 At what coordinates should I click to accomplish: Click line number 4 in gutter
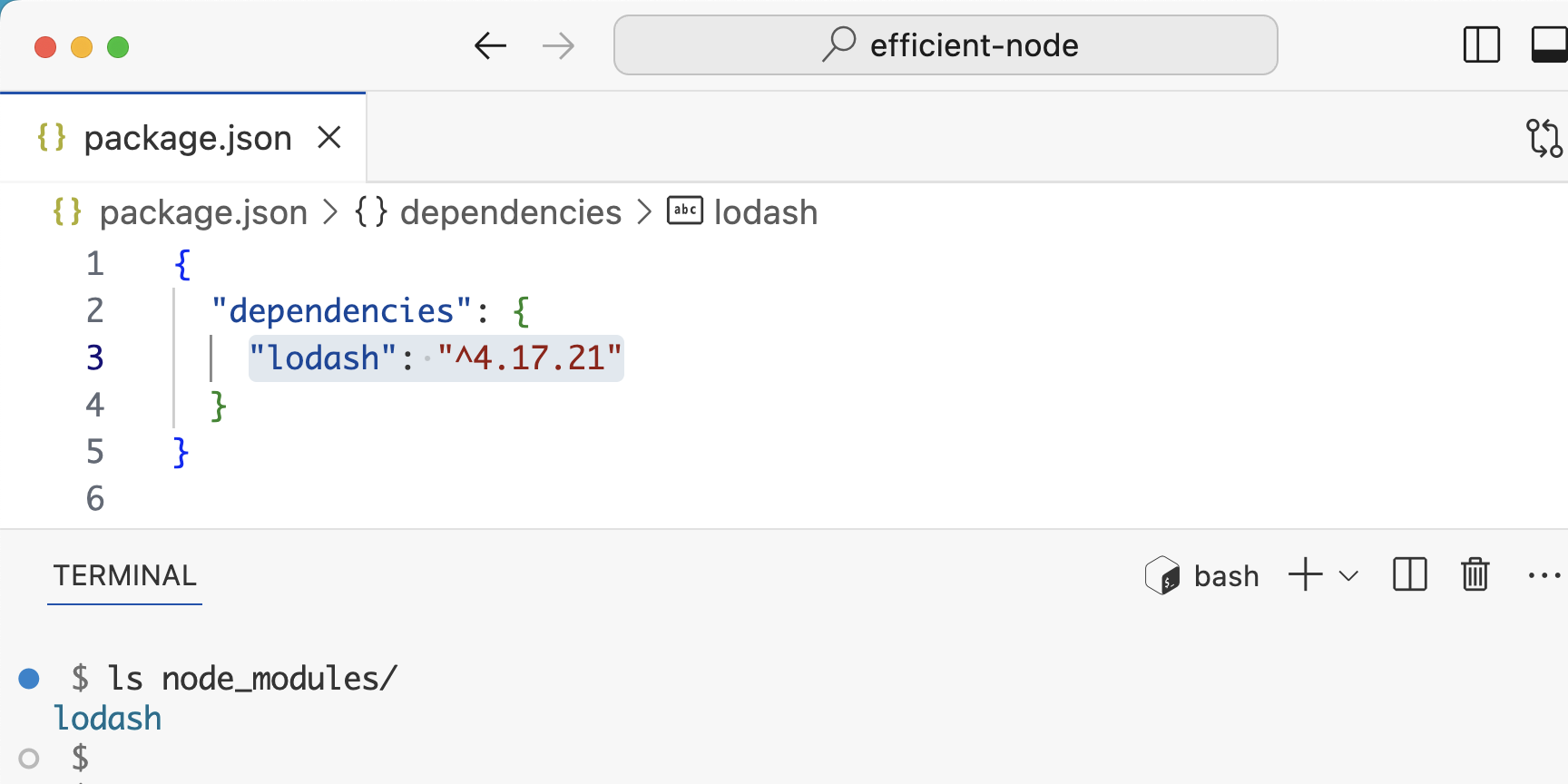[95, 405]
